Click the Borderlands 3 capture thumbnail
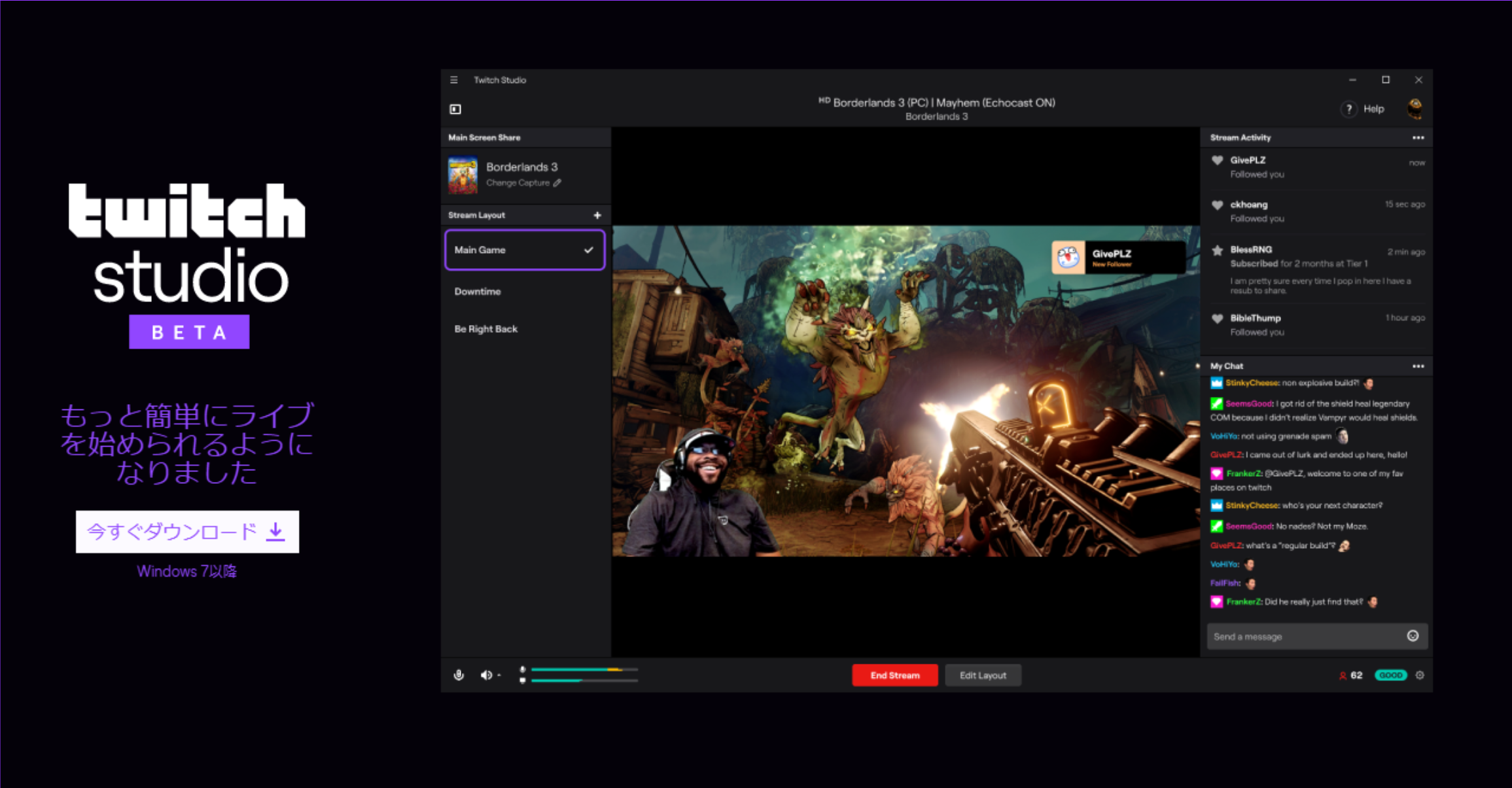 pos(463,175)
